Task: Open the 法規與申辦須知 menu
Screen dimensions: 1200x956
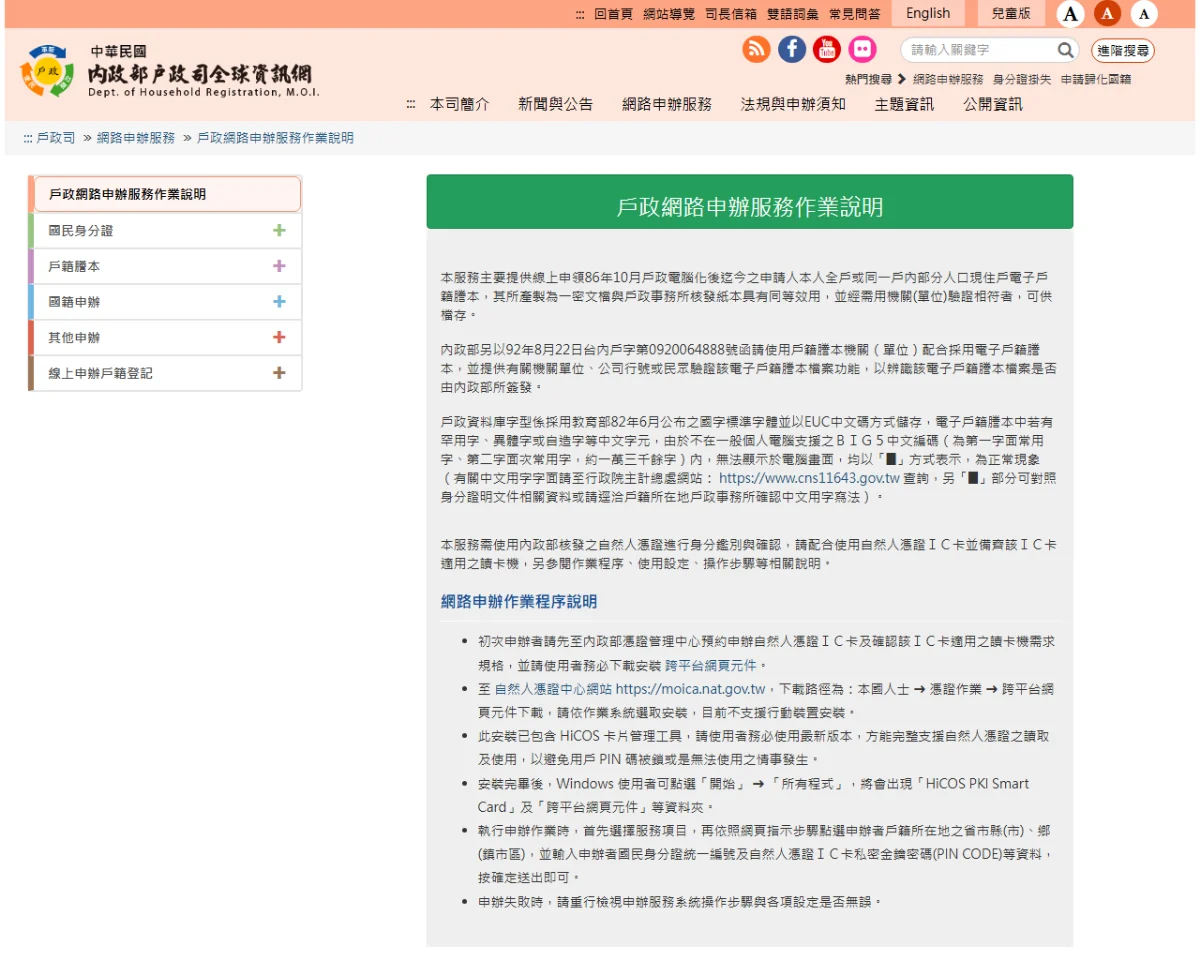Action: click(x=793, y=104)
